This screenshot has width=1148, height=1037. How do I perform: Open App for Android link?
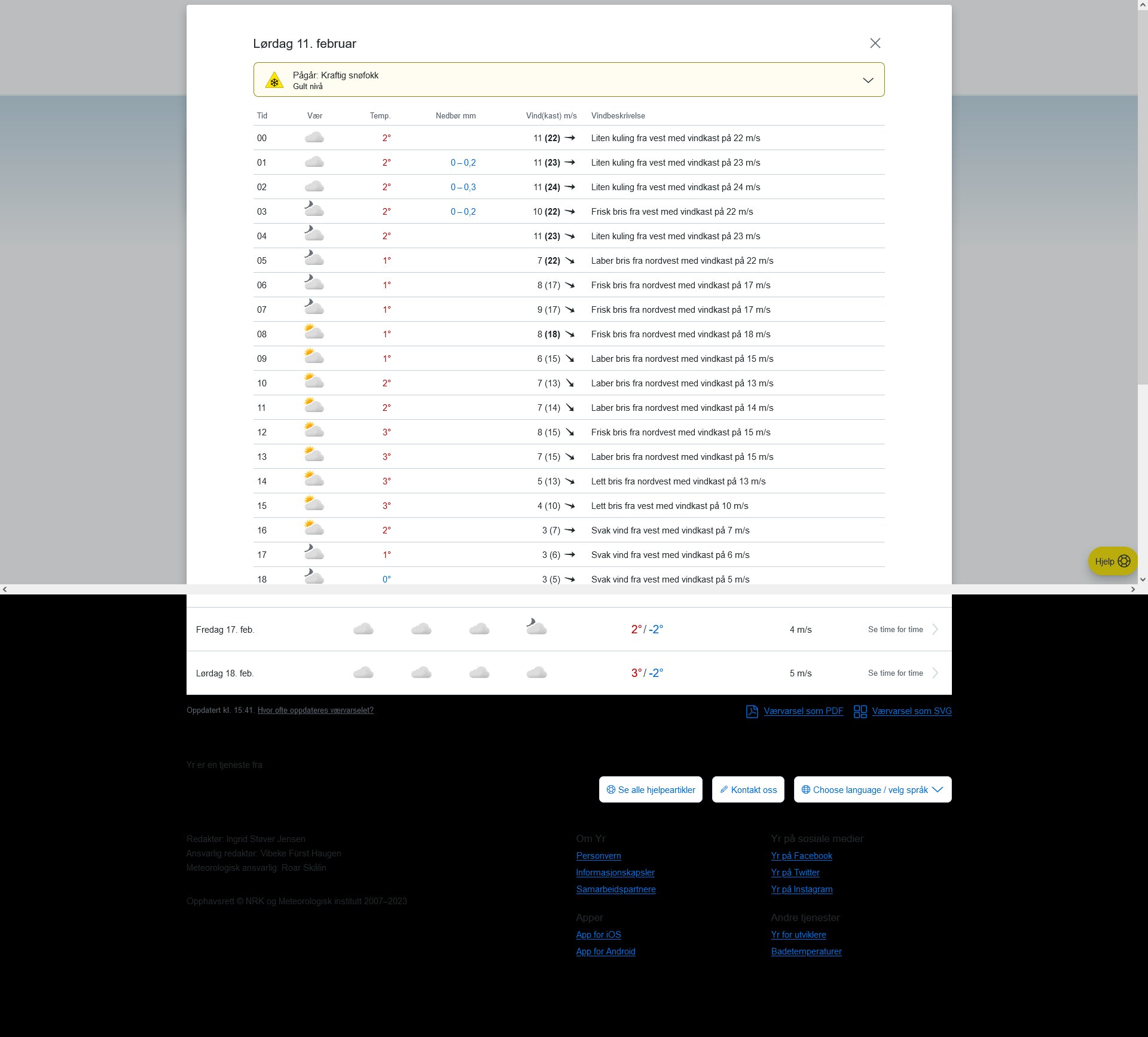605,951
